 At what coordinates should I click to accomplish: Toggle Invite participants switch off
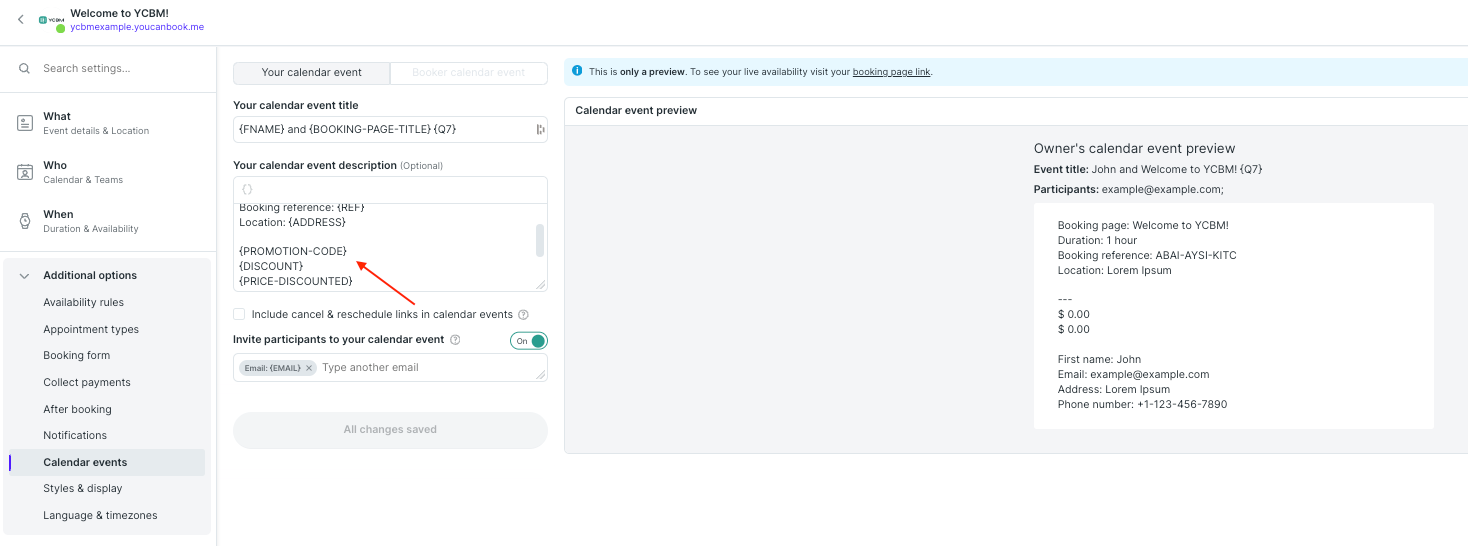529,341
